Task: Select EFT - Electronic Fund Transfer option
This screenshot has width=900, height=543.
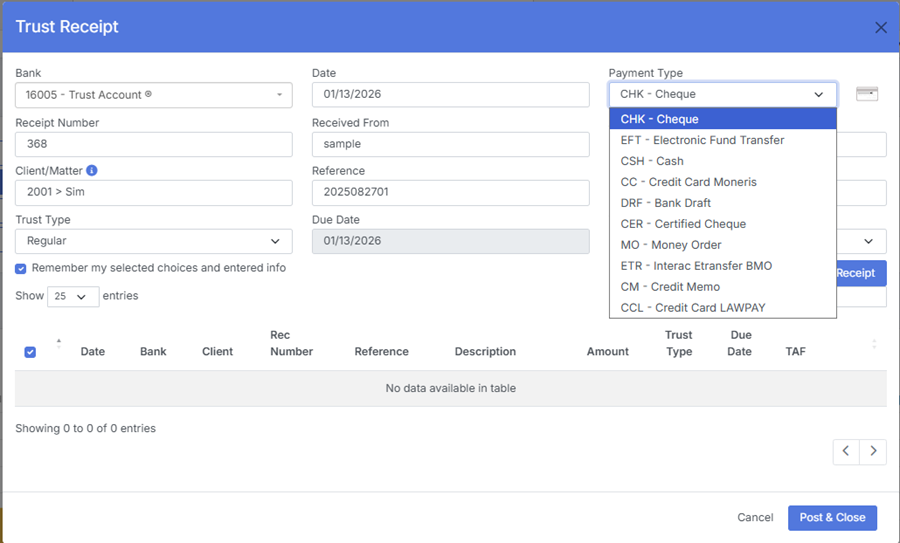Action: click(702, 140)
